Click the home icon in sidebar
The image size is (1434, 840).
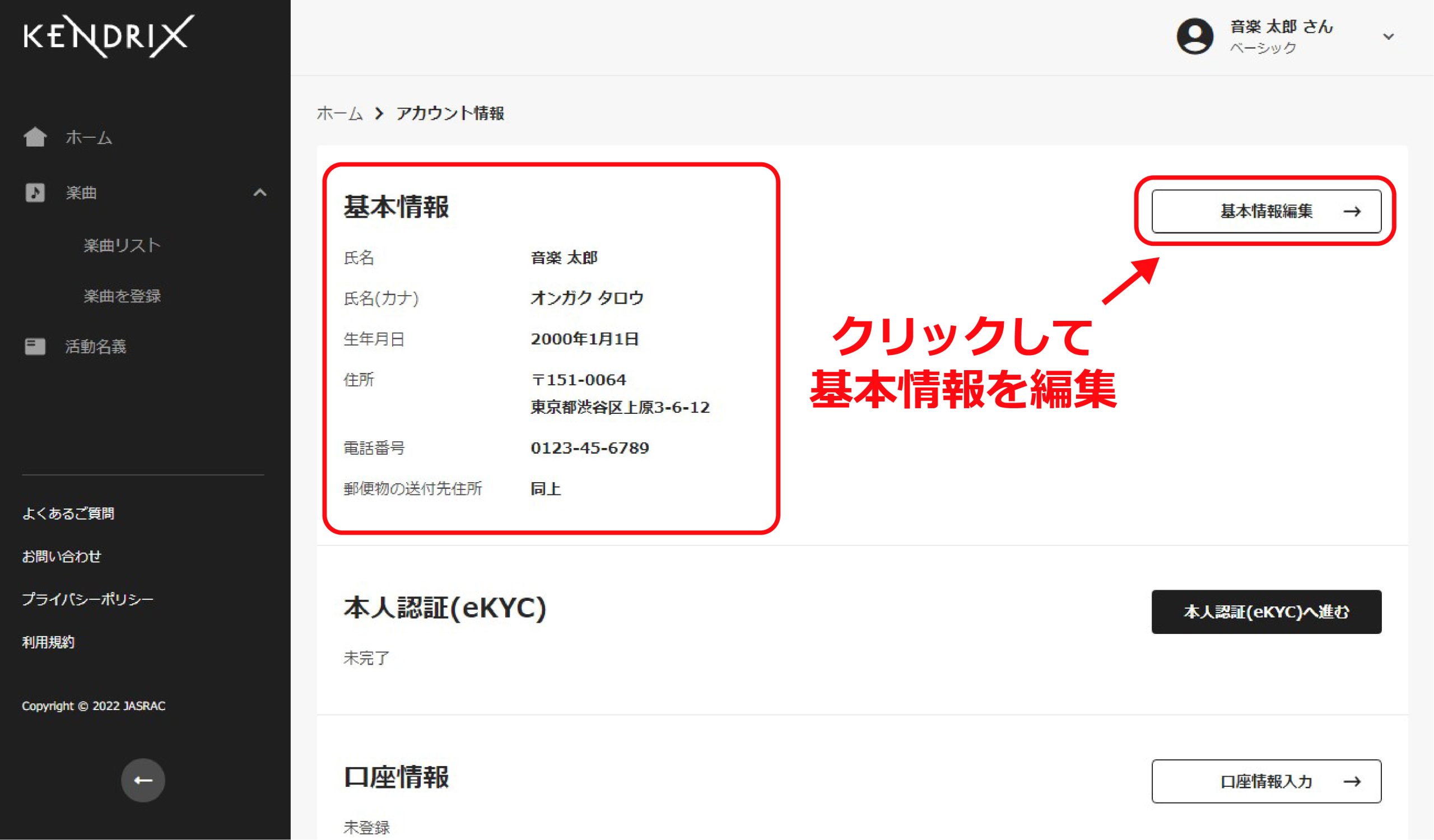click(35, 137)
